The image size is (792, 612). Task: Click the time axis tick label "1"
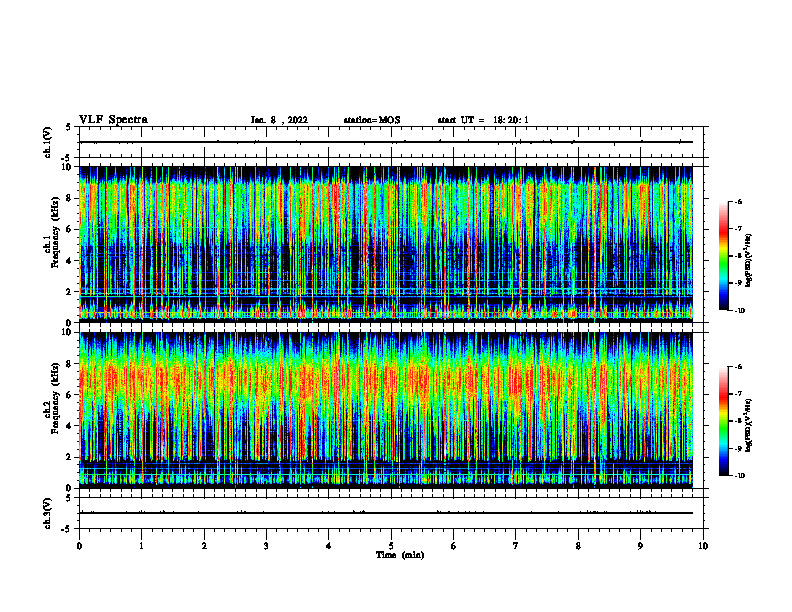point(142,546)
